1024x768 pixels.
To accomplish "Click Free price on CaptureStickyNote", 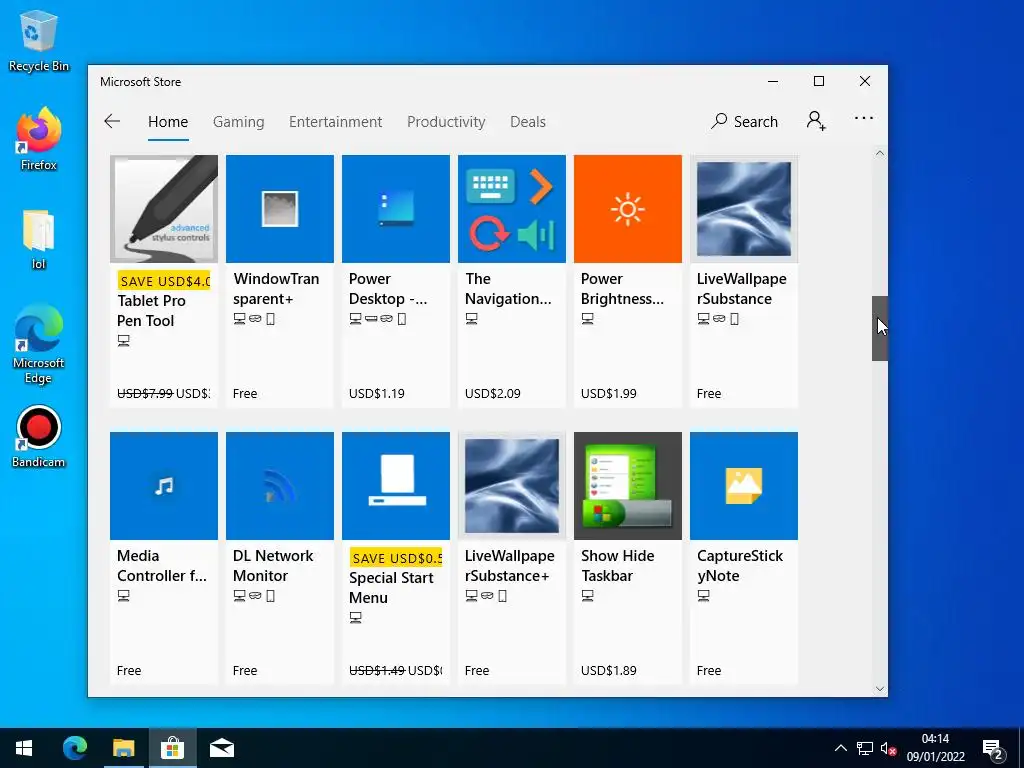I will 709,671.
